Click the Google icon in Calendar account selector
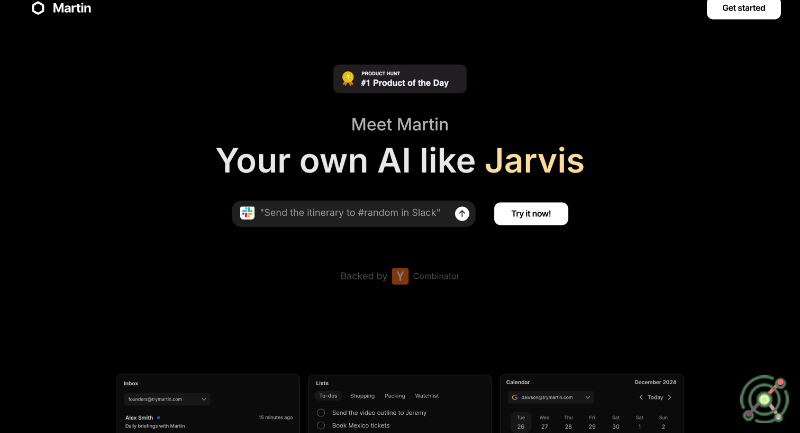This screenshot has width=800, height=433. (514, 397)
